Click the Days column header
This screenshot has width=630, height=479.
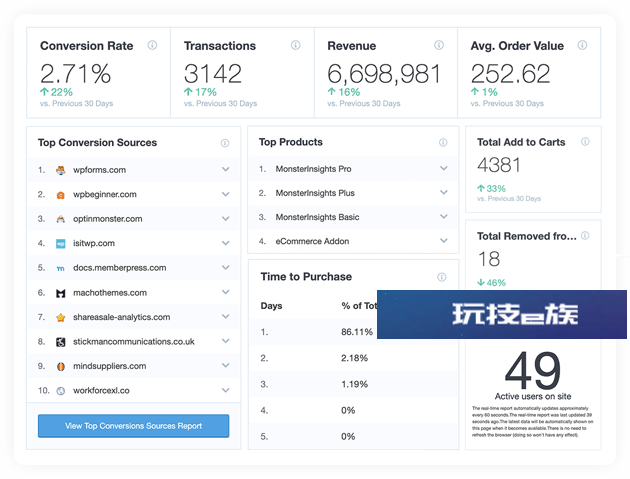tap(271, 306)
